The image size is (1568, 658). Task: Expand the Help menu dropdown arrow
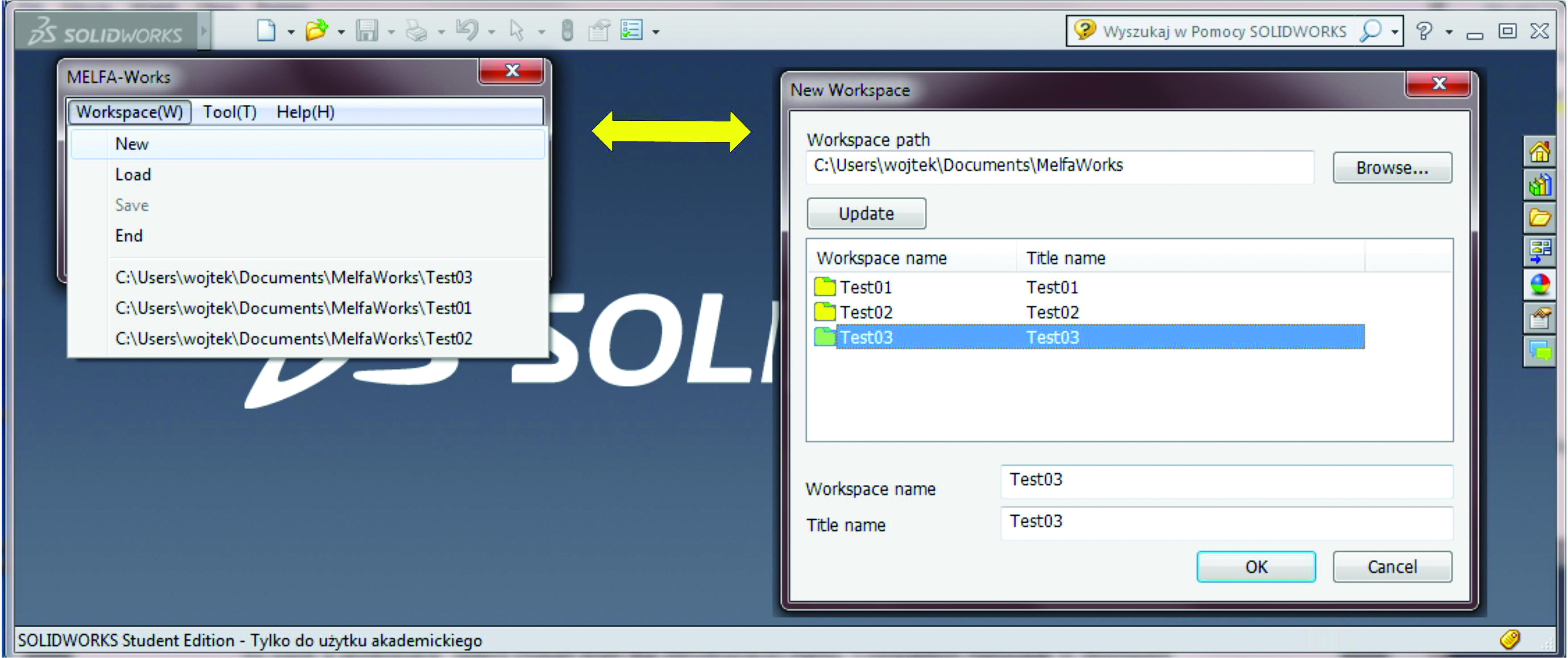(x=1449, y=32)
